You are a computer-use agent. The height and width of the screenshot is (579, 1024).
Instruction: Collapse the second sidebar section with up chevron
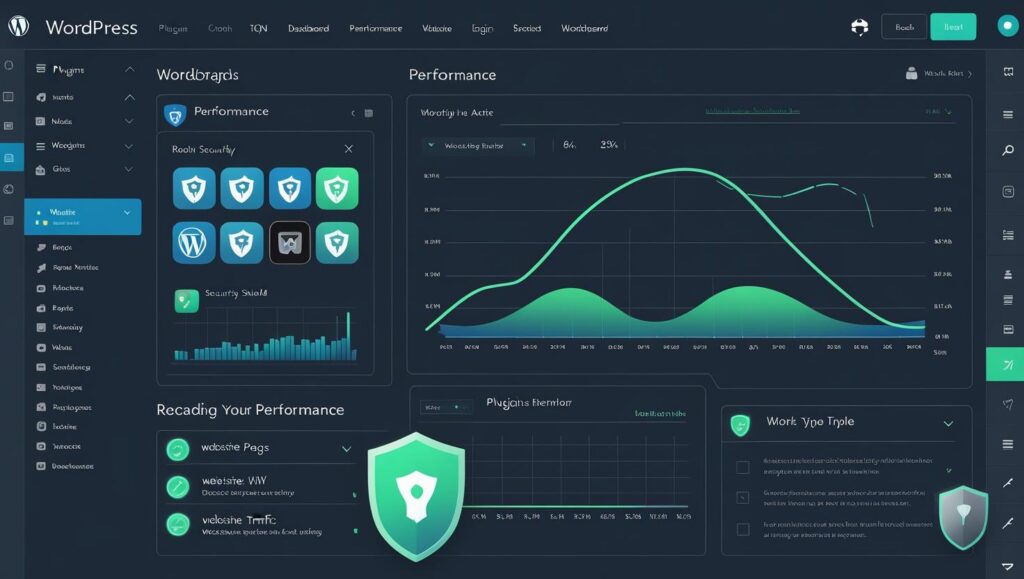point(129,97)
